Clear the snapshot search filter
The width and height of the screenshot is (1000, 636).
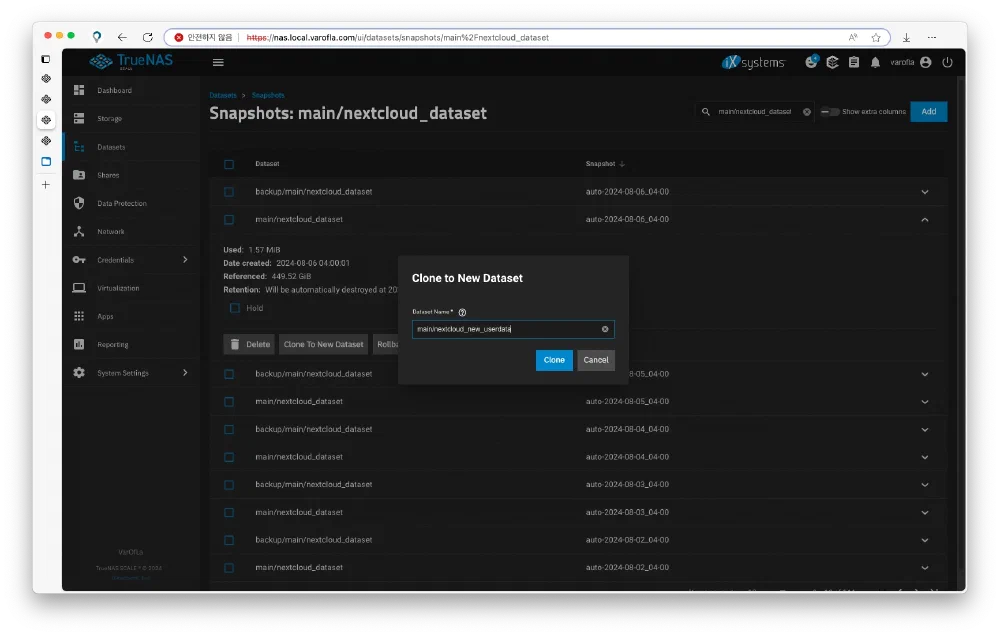[807, 112]
